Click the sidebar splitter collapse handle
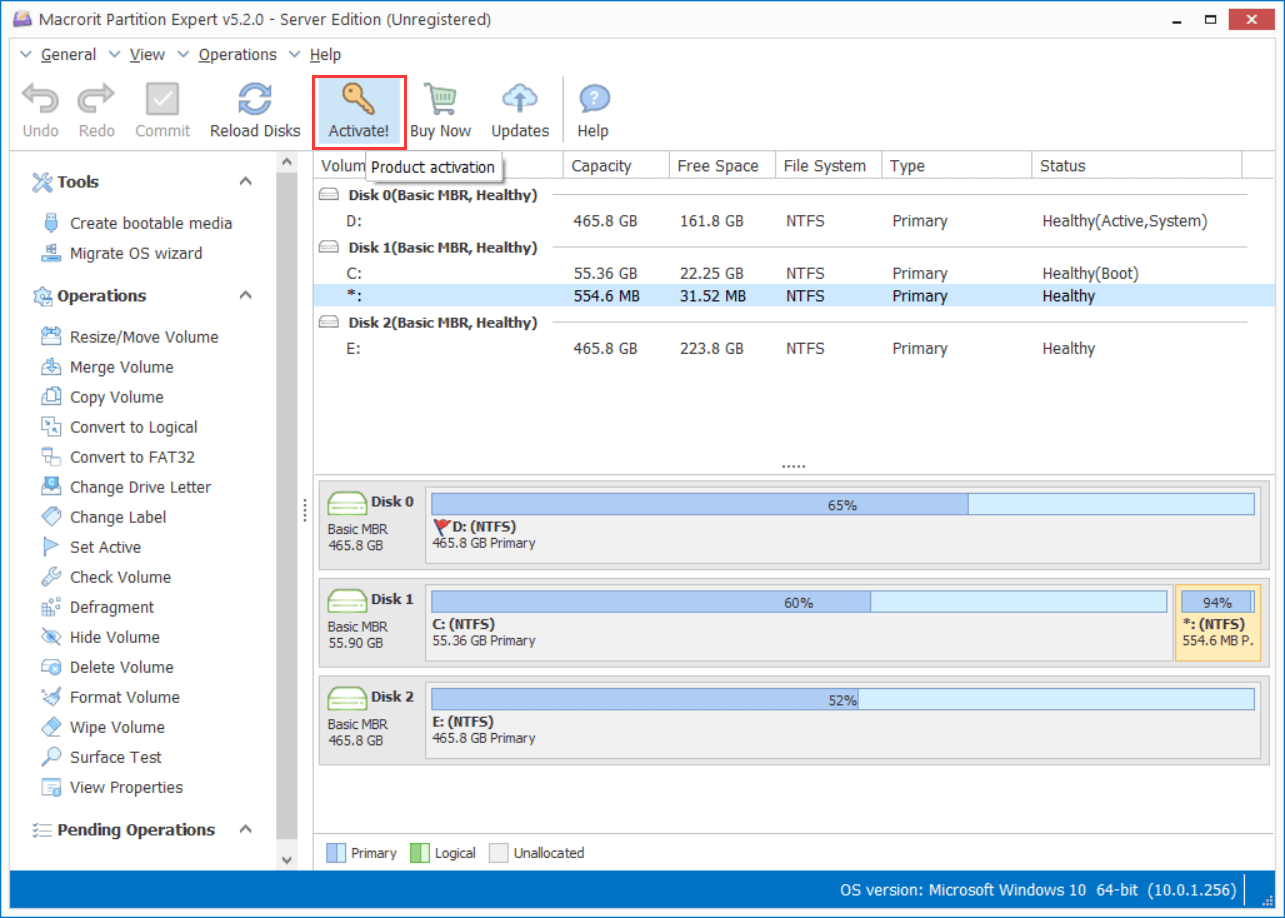Screen dimensions: 1285x918 tap(304, 510)
